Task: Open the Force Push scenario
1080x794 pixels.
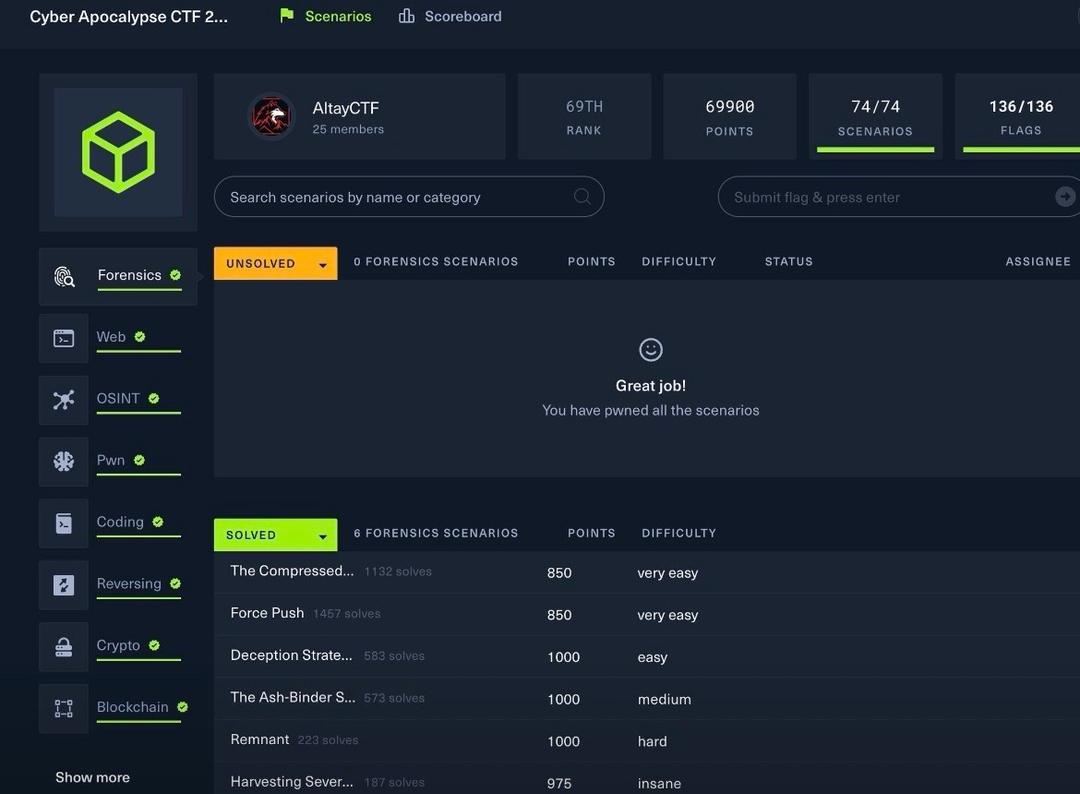Action: (267, 613)
